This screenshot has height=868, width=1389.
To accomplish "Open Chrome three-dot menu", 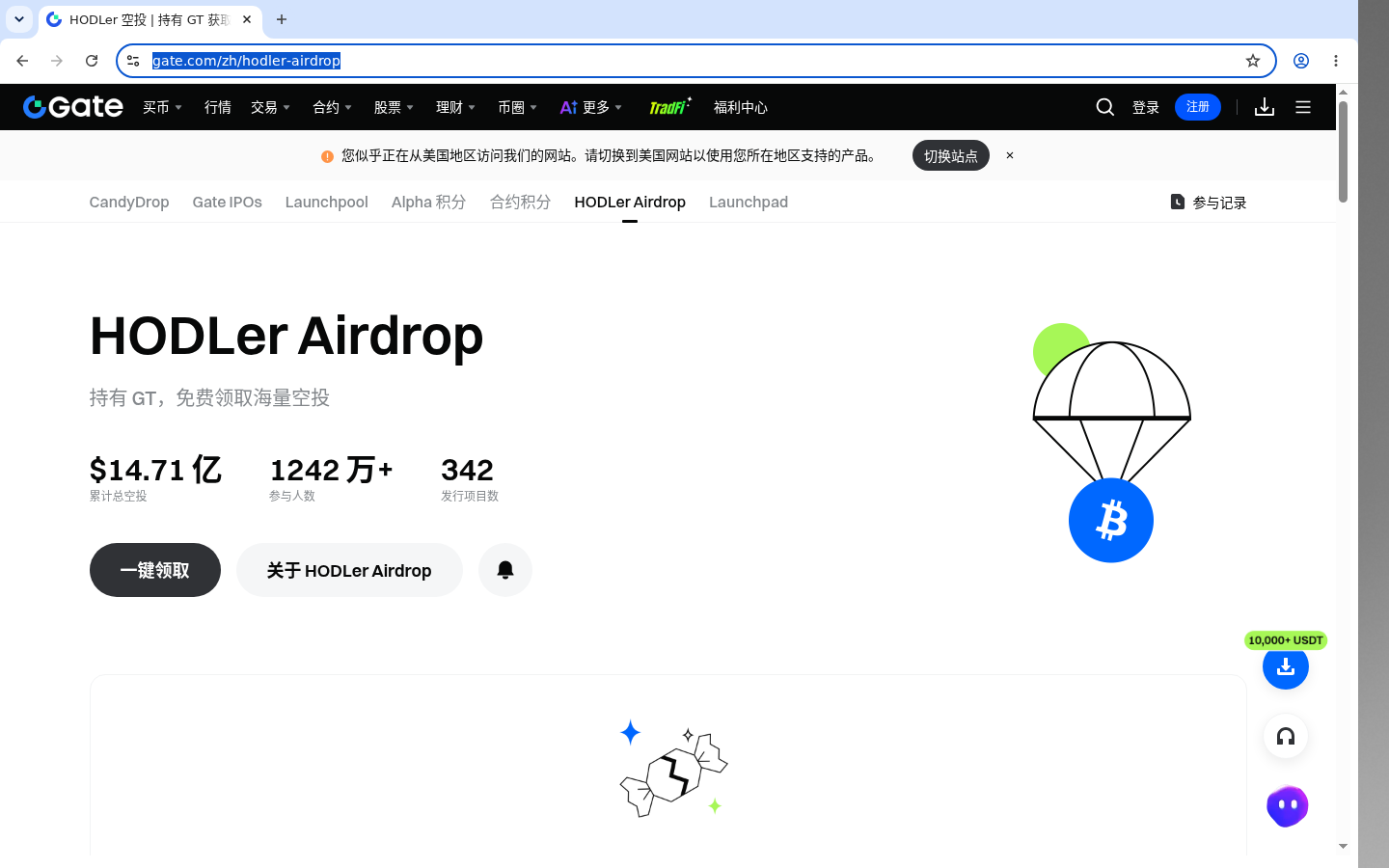I will coord(1336,61).
